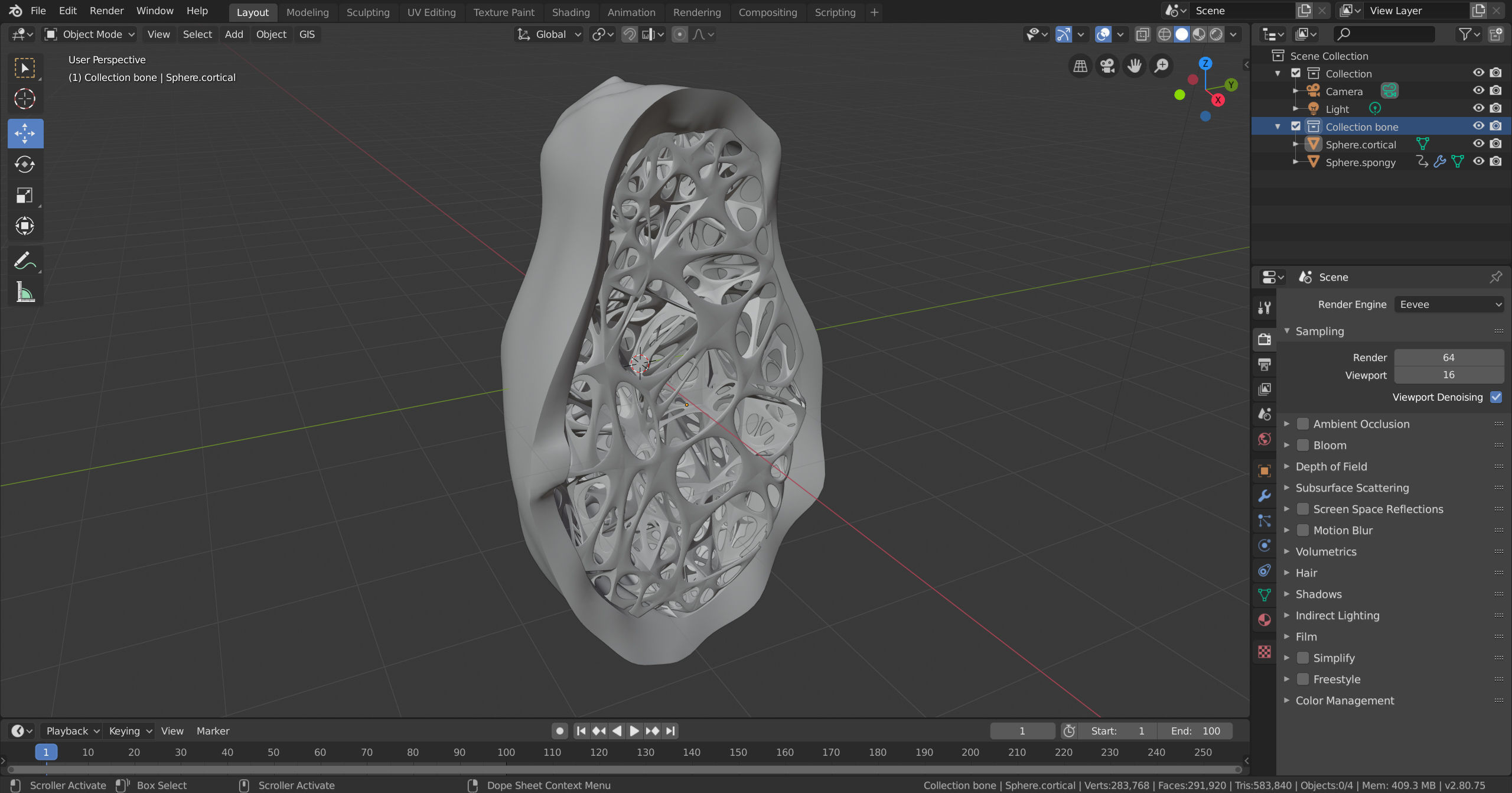Hide Sphere.cortical with its eye icon
Screen dimensions: 1512x793
1478,144
